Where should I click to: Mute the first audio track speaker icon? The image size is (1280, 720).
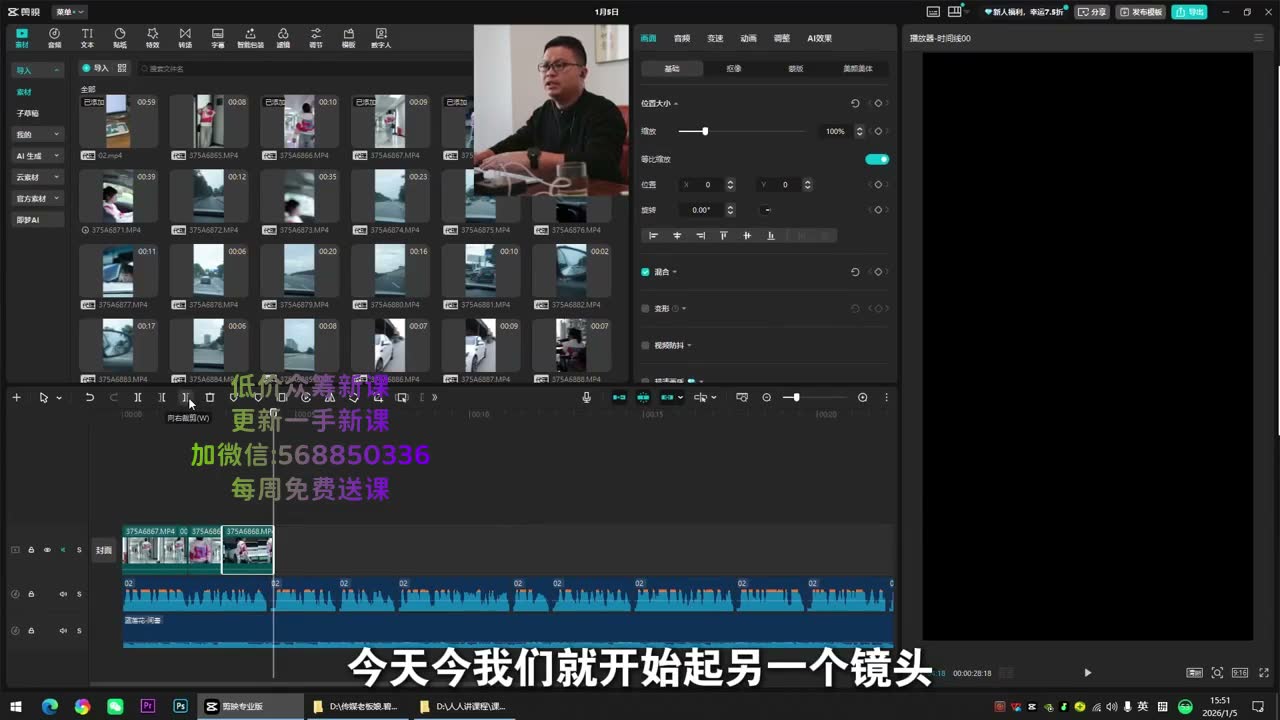pos(63,594)
